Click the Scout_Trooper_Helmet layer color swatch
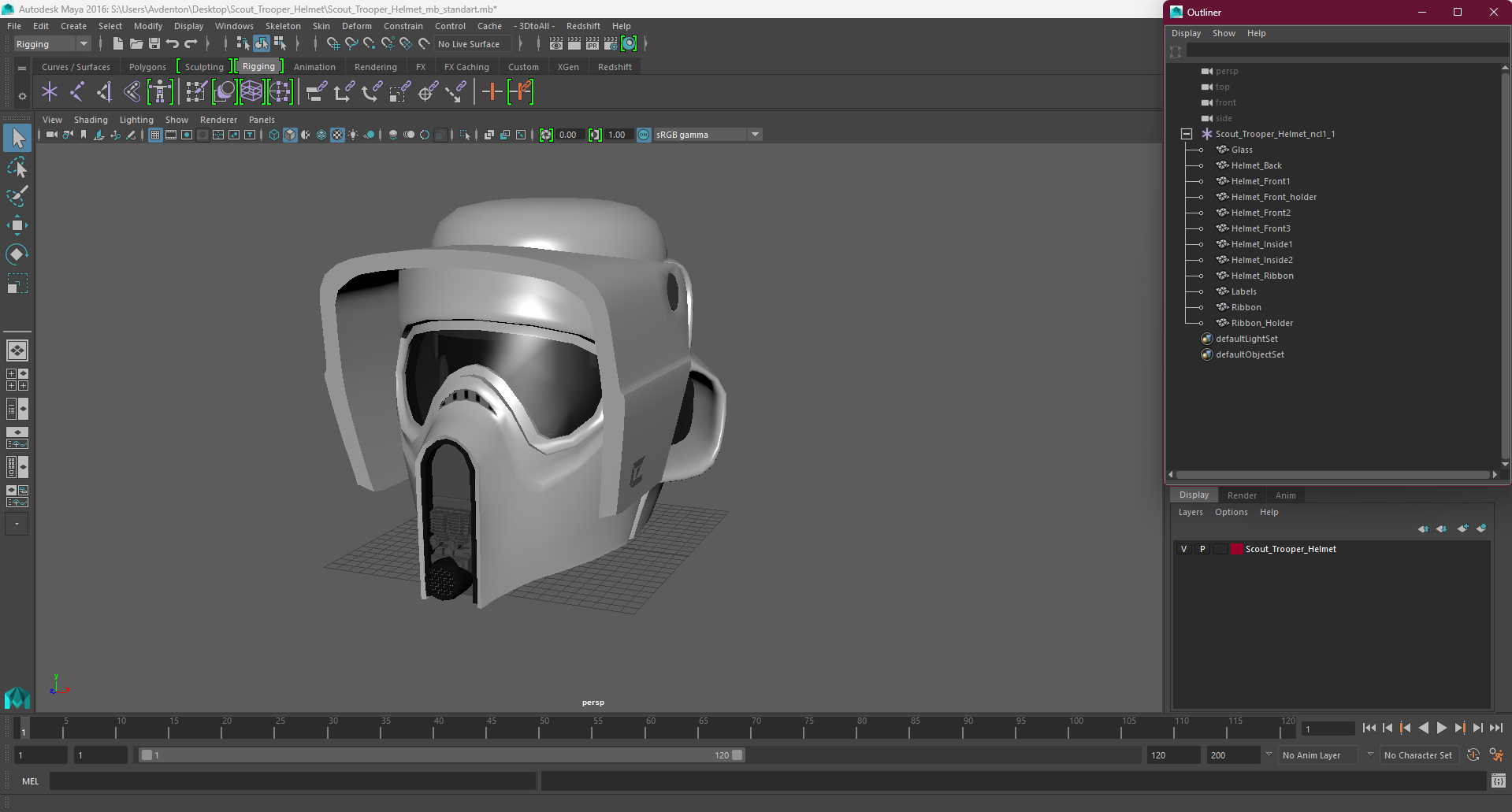Image resolution: width=1512 pixels, height=812 pixels. pyautogui.click(x=1236, y=549)
